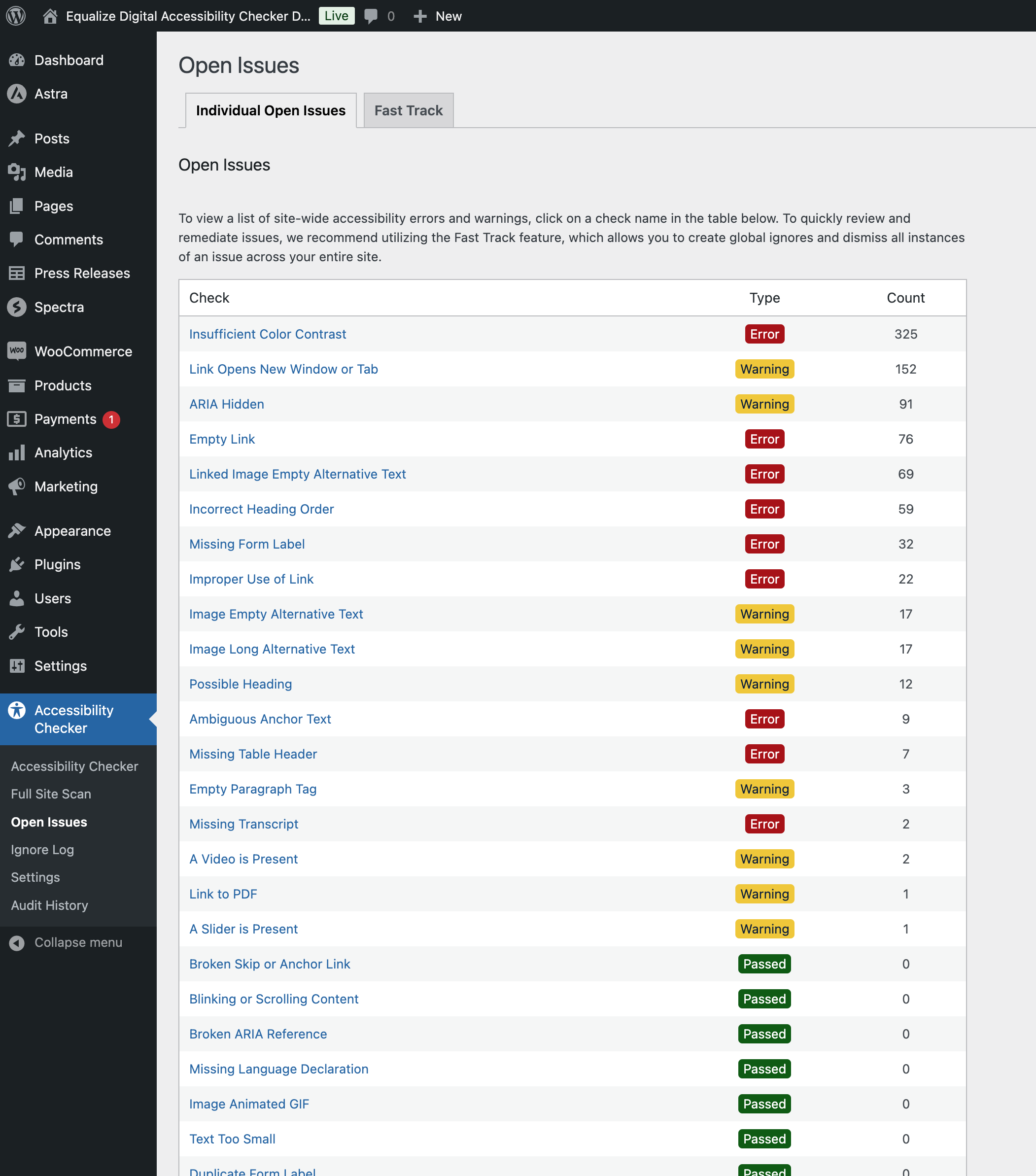The height and width of the screenshot is (1176, 1036).
Task: Open Audit History submenu item
Action: click(49, 905)
